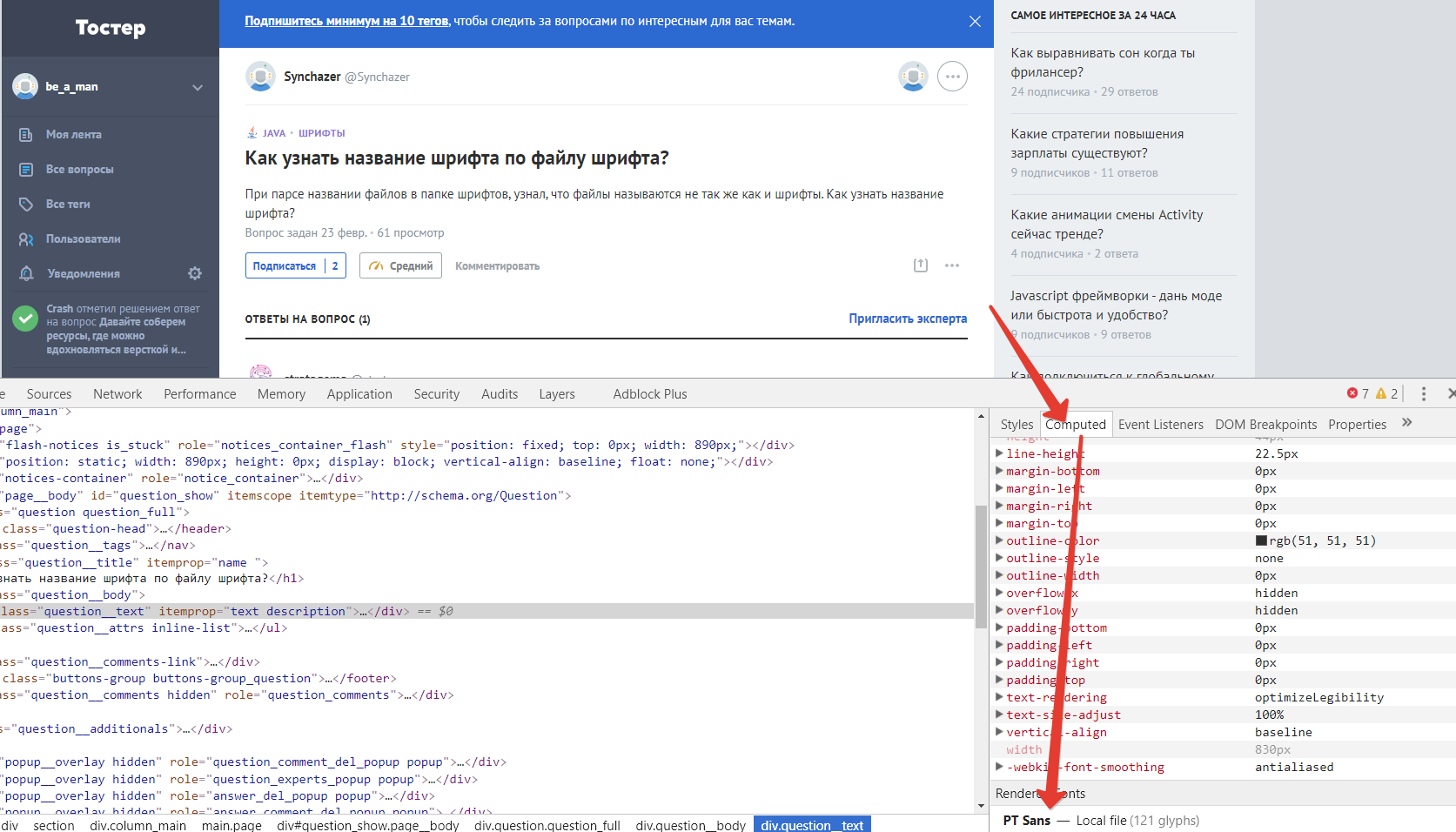Viewport: 1456px width, 832px height.
Task: Open Все вопросы icon in sidebar
Action: (x=26, y=169)
